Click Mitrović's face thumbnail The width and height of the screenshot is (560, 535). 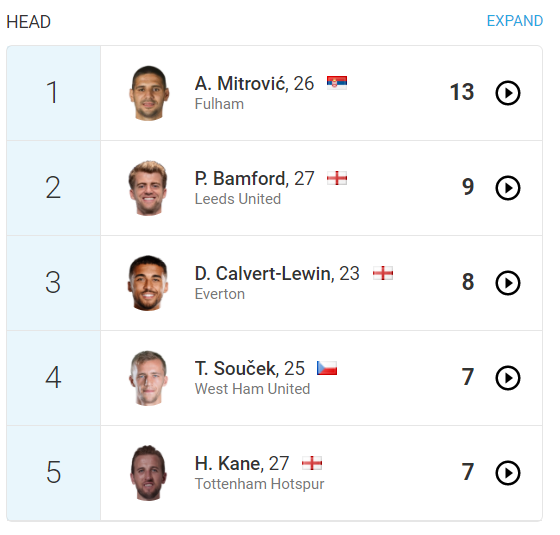(149, 93)
